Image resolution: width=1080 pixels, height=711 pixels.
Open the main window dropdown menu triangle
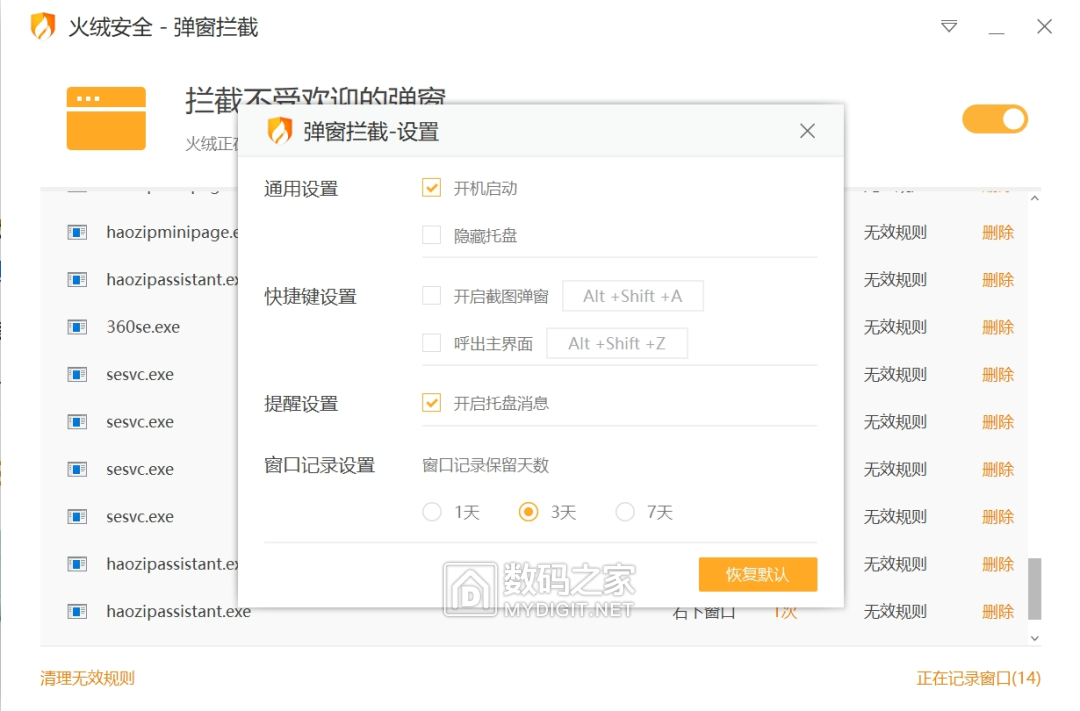point(948,26)
